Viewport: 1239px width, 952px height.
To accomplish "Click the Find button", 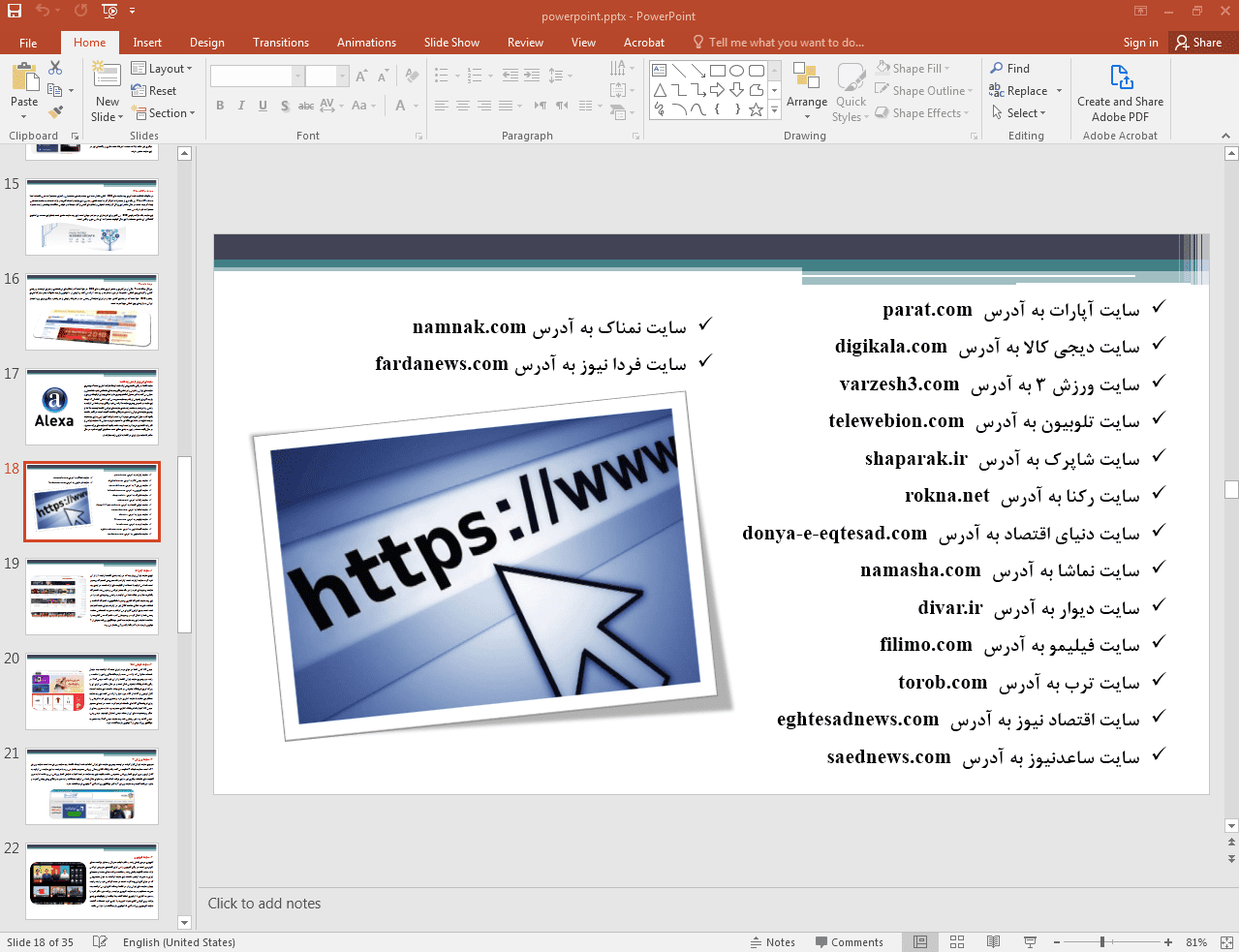I will pos(1009,69).
